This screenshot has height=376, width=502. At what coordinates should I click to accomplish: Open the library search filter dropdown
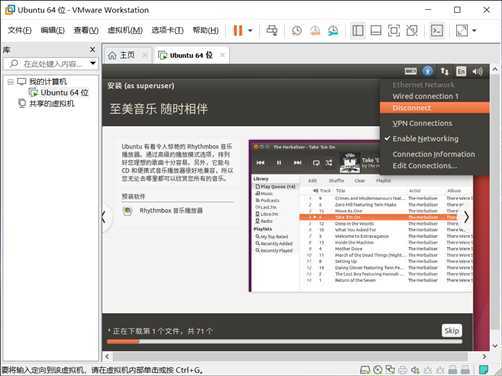tap(93, 63)
